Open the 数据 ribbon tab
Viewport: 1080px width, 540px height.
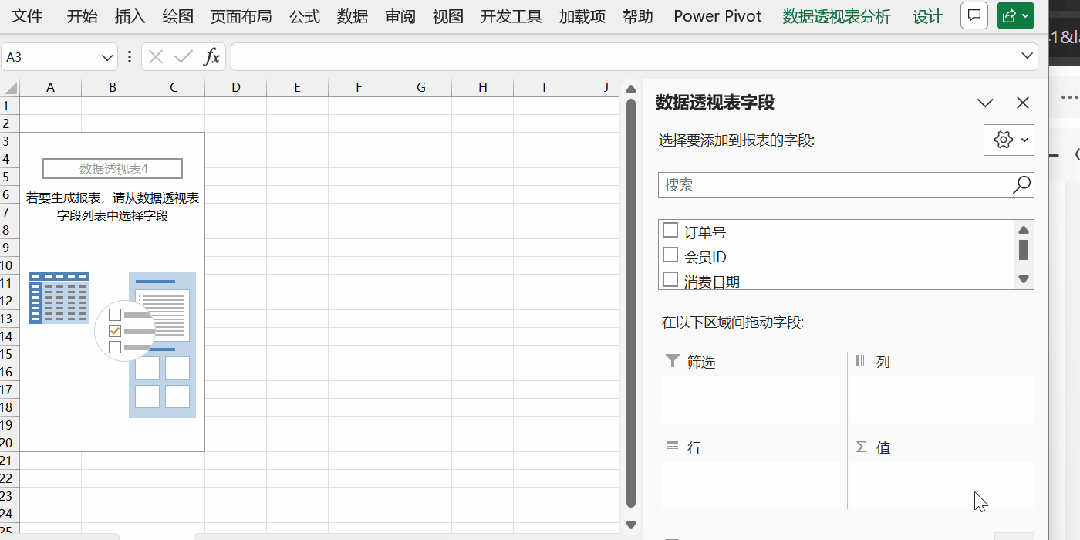click(x=352, y=17)
